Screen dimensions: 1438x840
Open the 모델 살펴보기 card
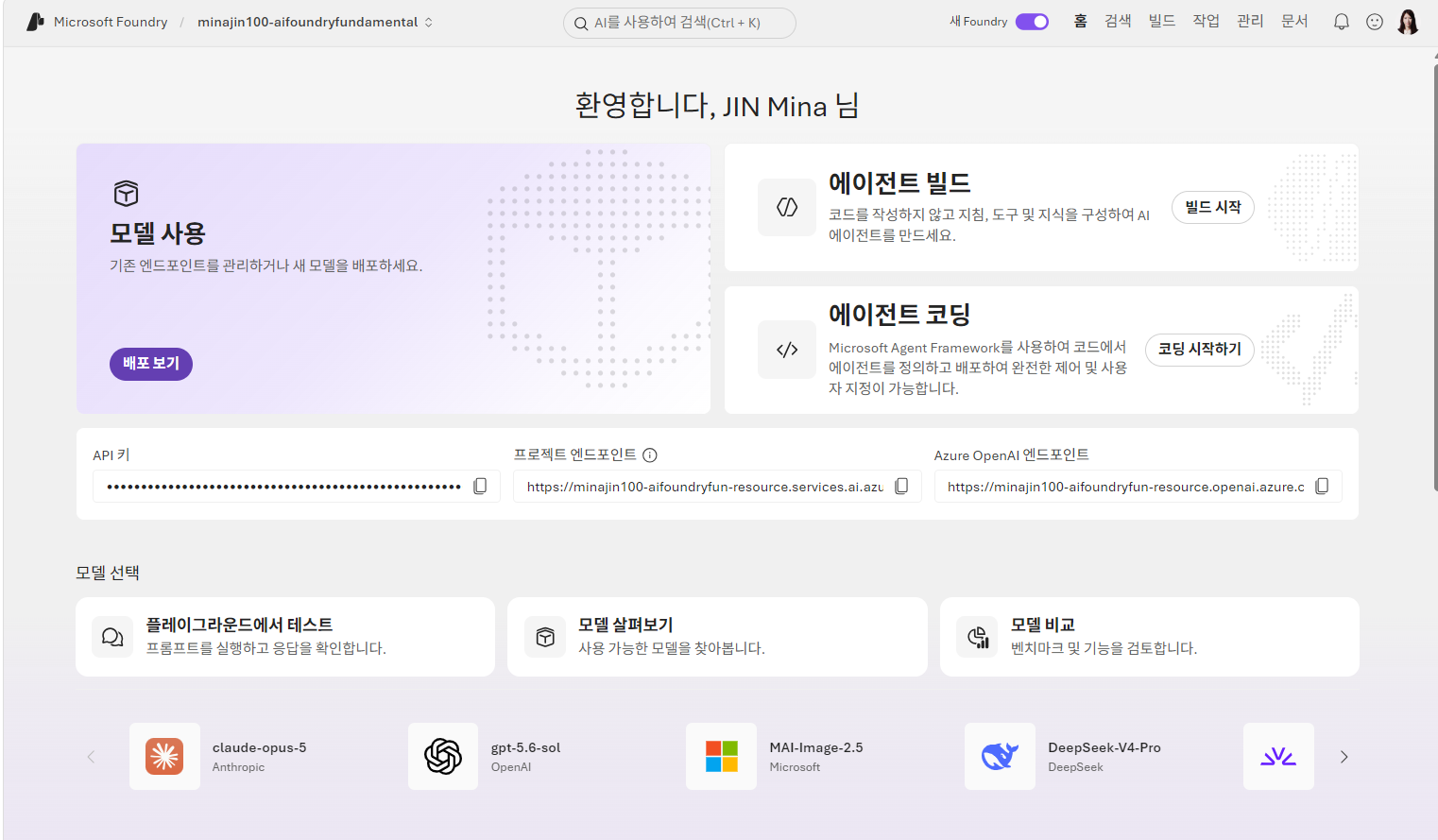[x=717, y=637]
